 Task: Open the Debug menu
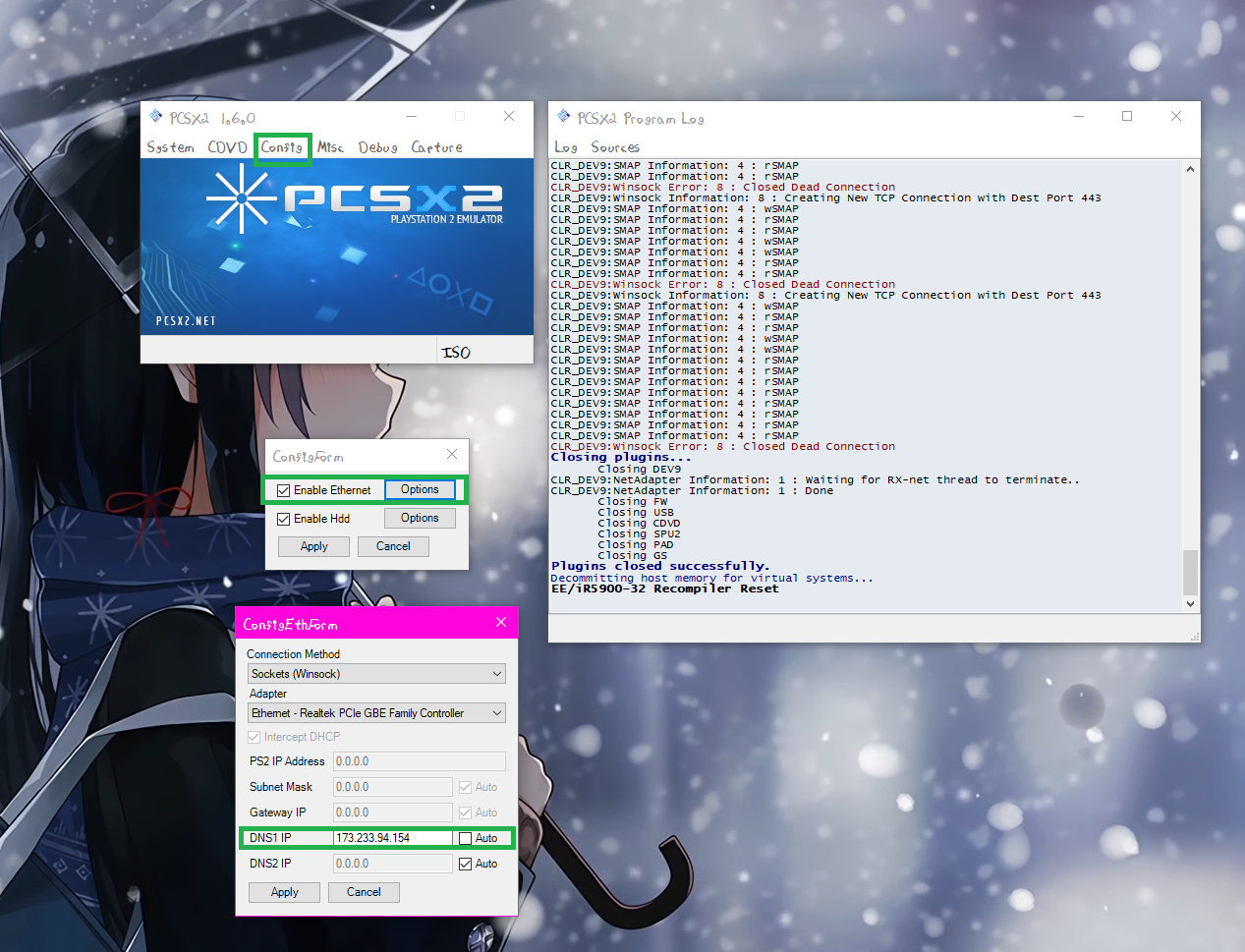pyautogui.click(x=377, y=147)
